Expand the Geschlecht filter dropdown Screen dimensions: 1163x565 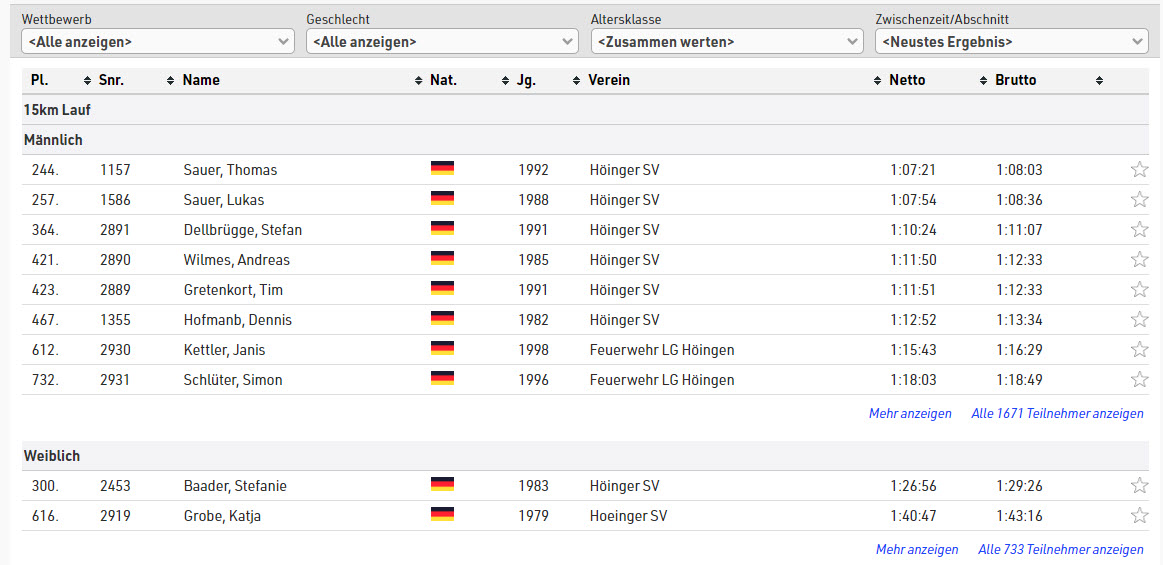441,42
